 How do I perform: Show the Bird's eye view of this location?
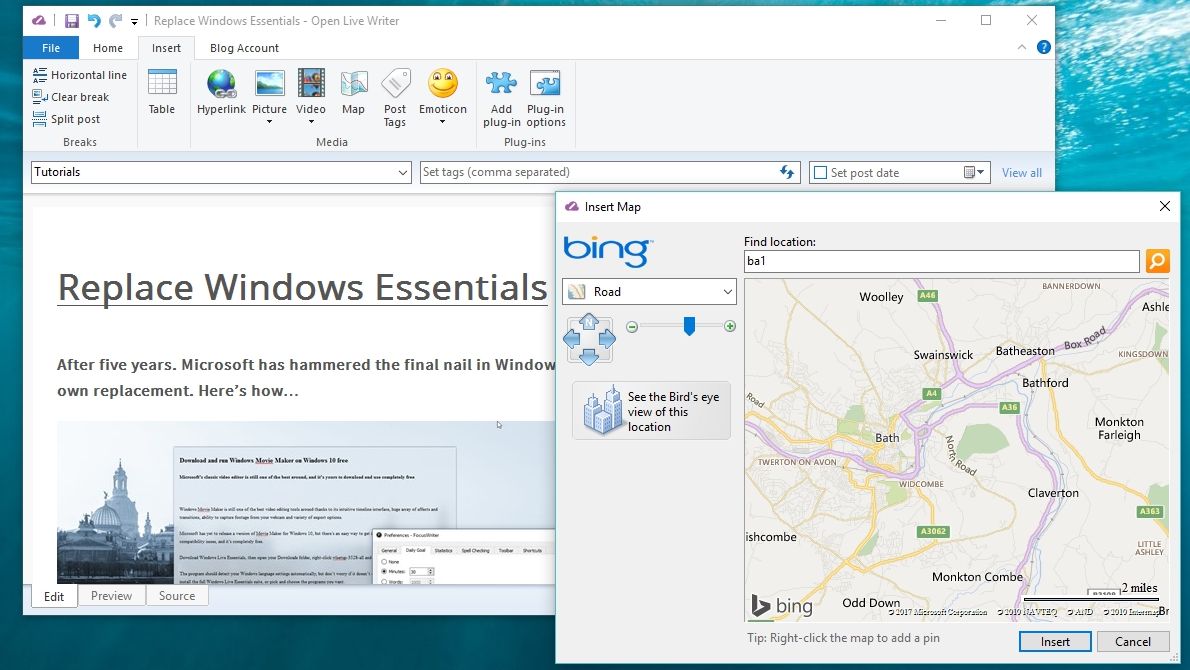tap(651, 410)
